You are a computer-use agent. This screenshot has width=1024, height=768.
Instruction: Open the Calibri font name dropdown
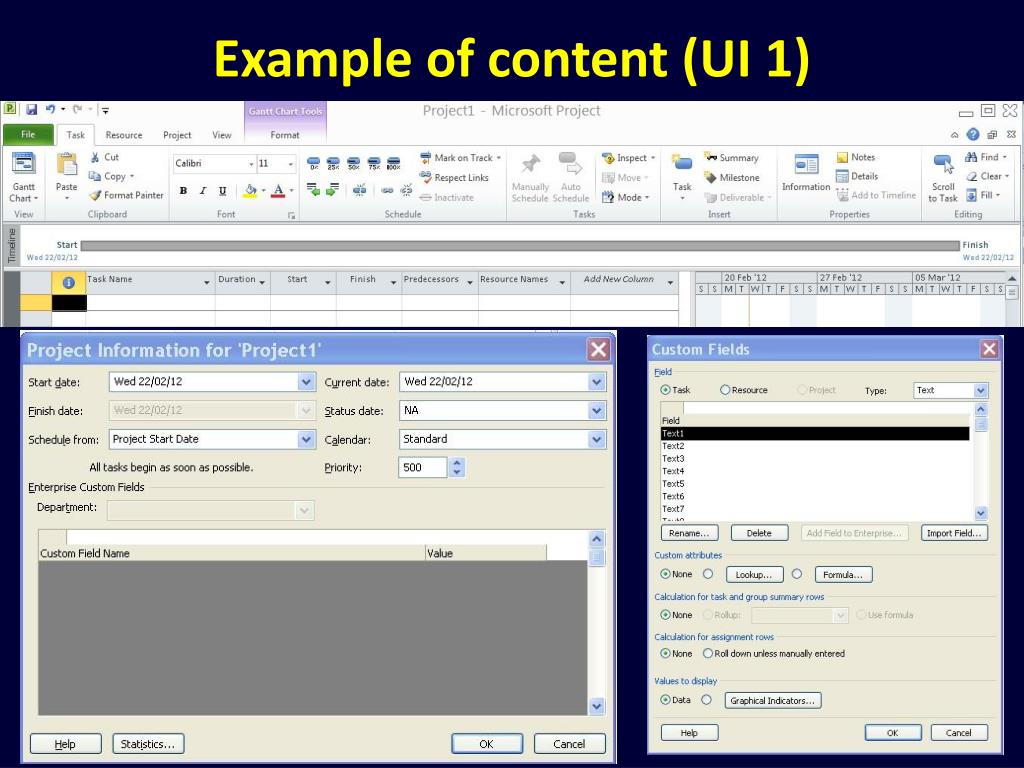[251, 164]
